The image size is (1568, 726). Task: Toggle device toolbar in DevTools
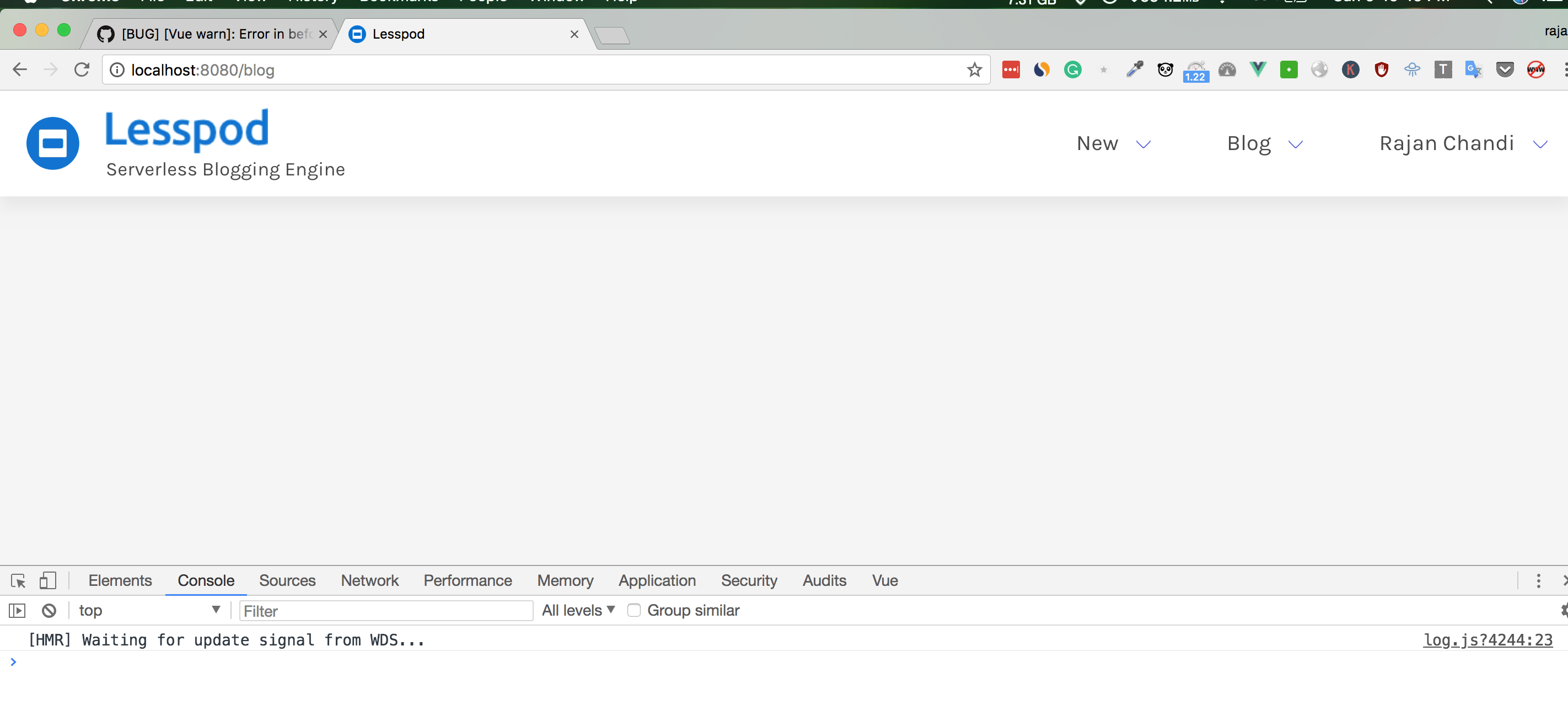click(47, 580)
